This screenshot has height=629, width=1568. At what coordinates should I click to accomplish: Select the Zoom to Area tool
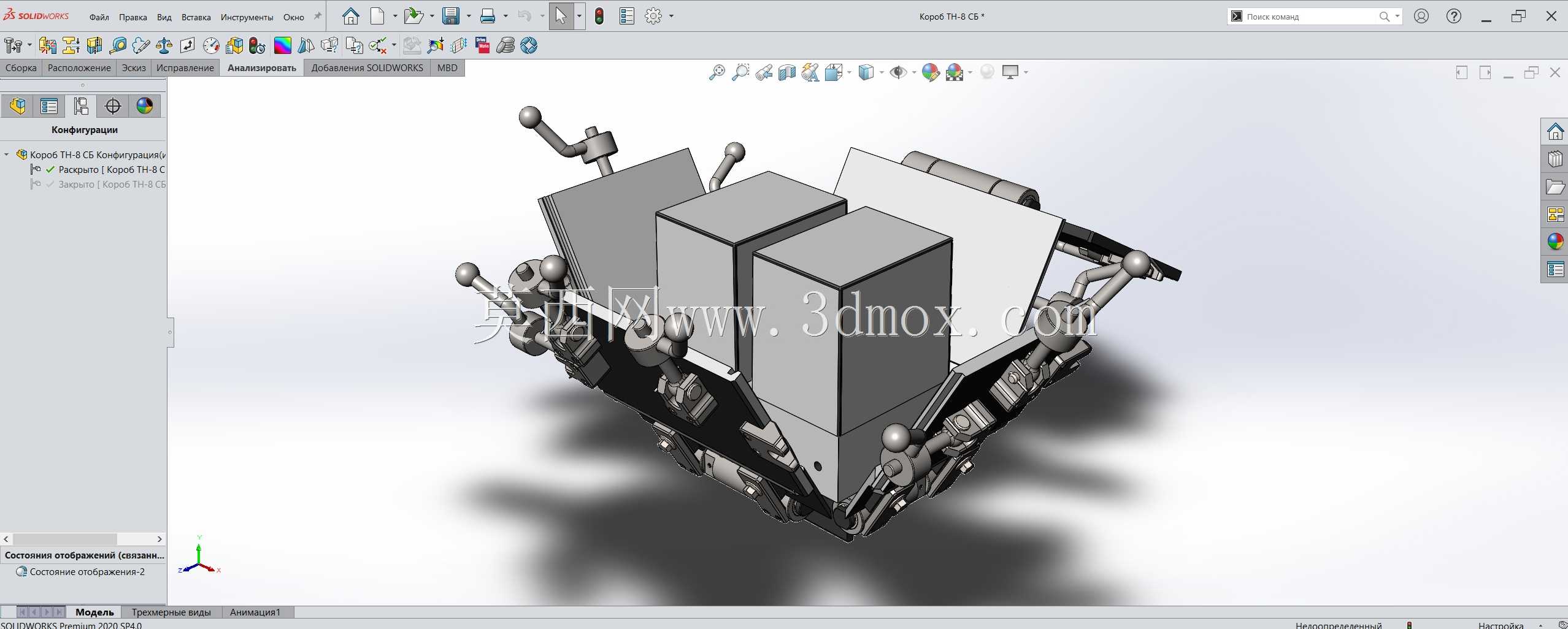[x=740, y=72]
